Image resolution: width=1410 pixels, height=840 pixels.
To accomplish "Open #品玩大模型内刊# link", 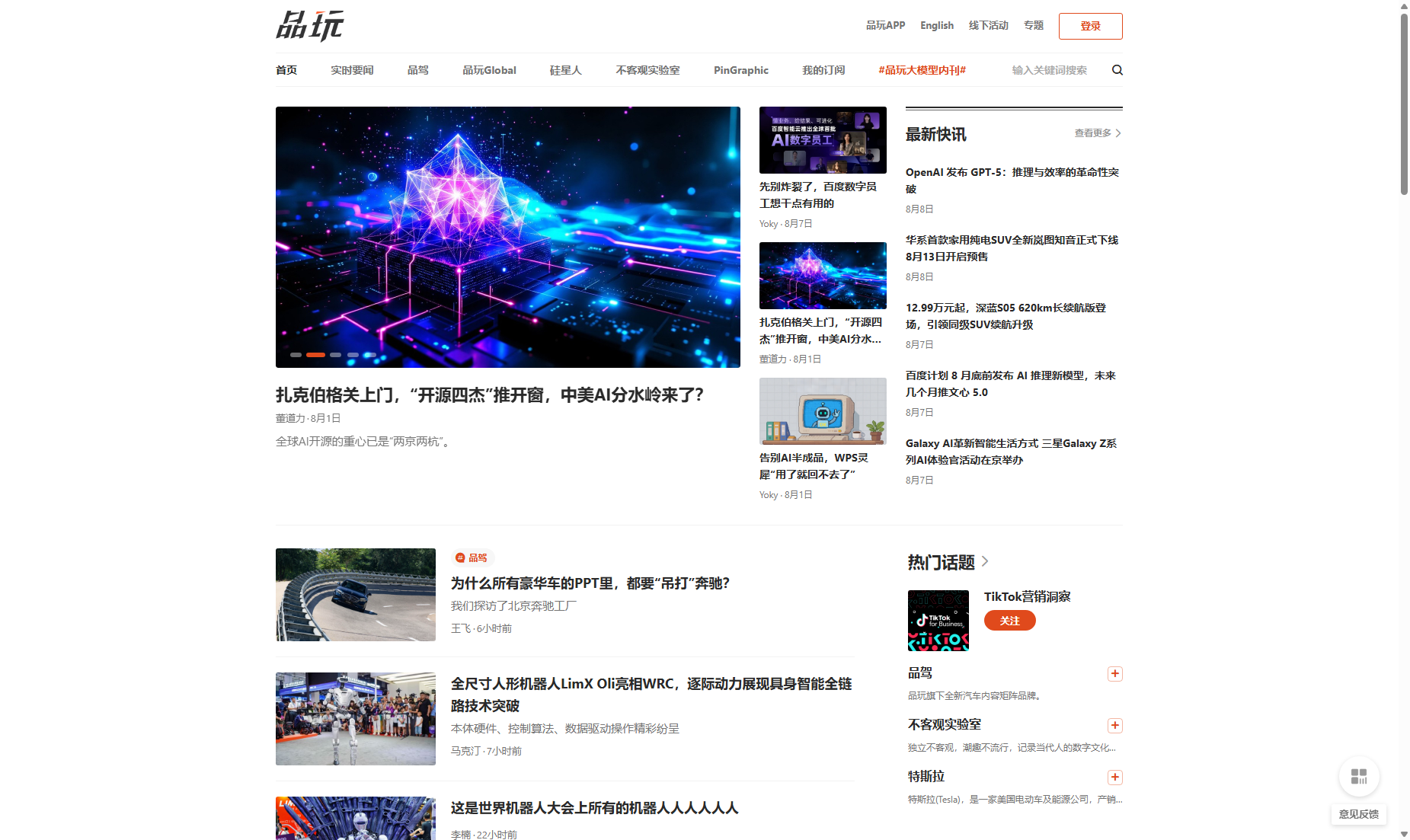I will coord(922,70).
